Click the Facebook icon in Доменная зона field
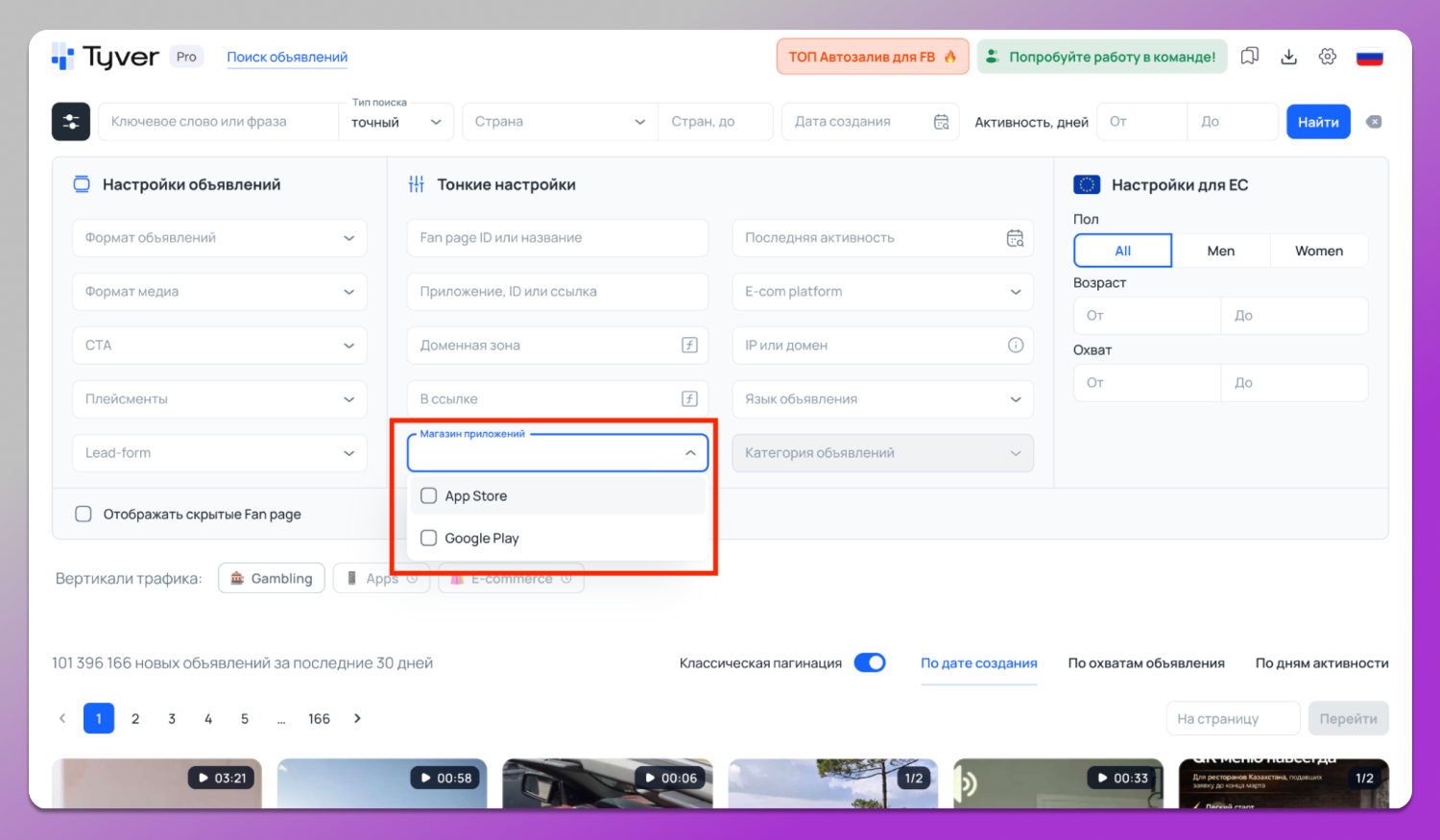This screenshot has height=840, width=1440. (x=689, y=345)
